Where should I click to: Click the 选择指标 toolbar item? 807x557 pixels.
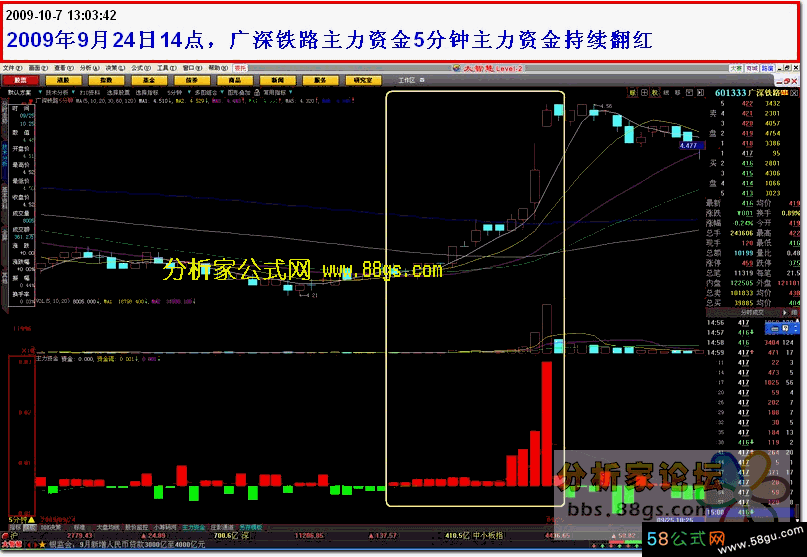click(x=147, y=93)
